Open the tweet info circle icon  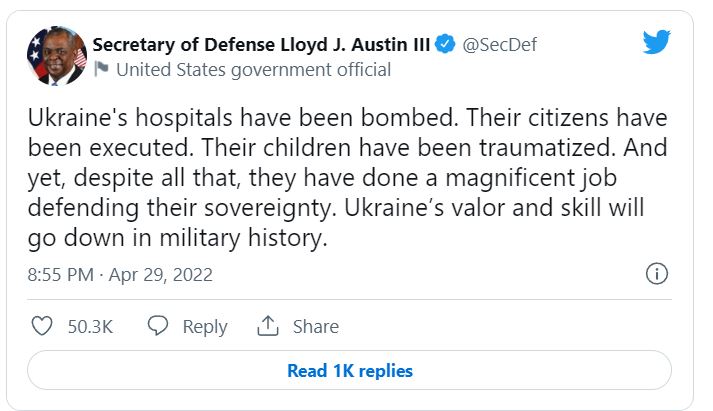(x=657, y=274)
